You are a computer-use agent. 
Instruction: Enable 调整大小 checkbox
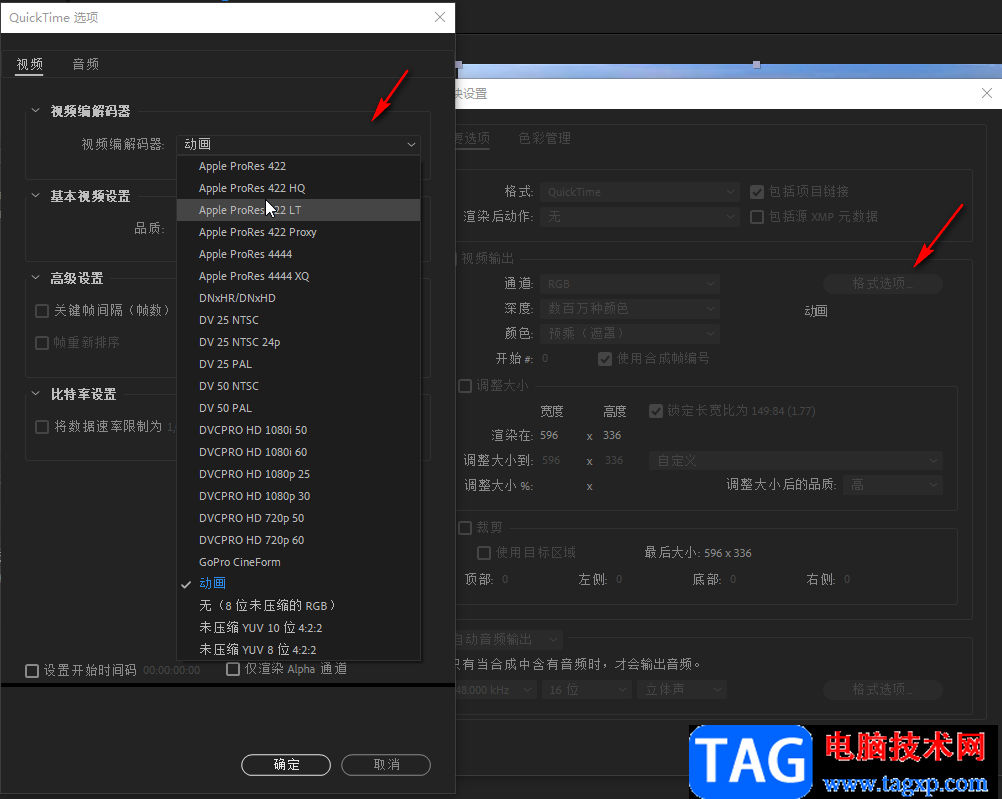coord(465,385)
